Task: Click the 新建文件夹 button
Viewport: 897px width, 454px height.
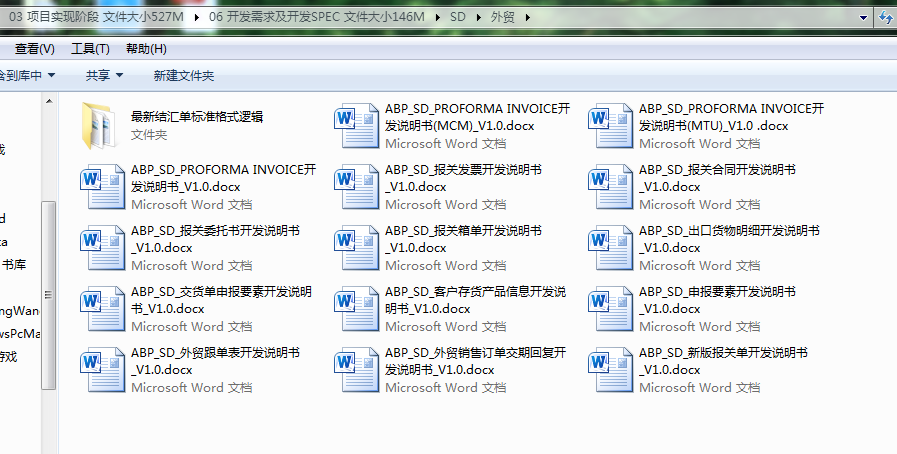Action: (184, 75)
